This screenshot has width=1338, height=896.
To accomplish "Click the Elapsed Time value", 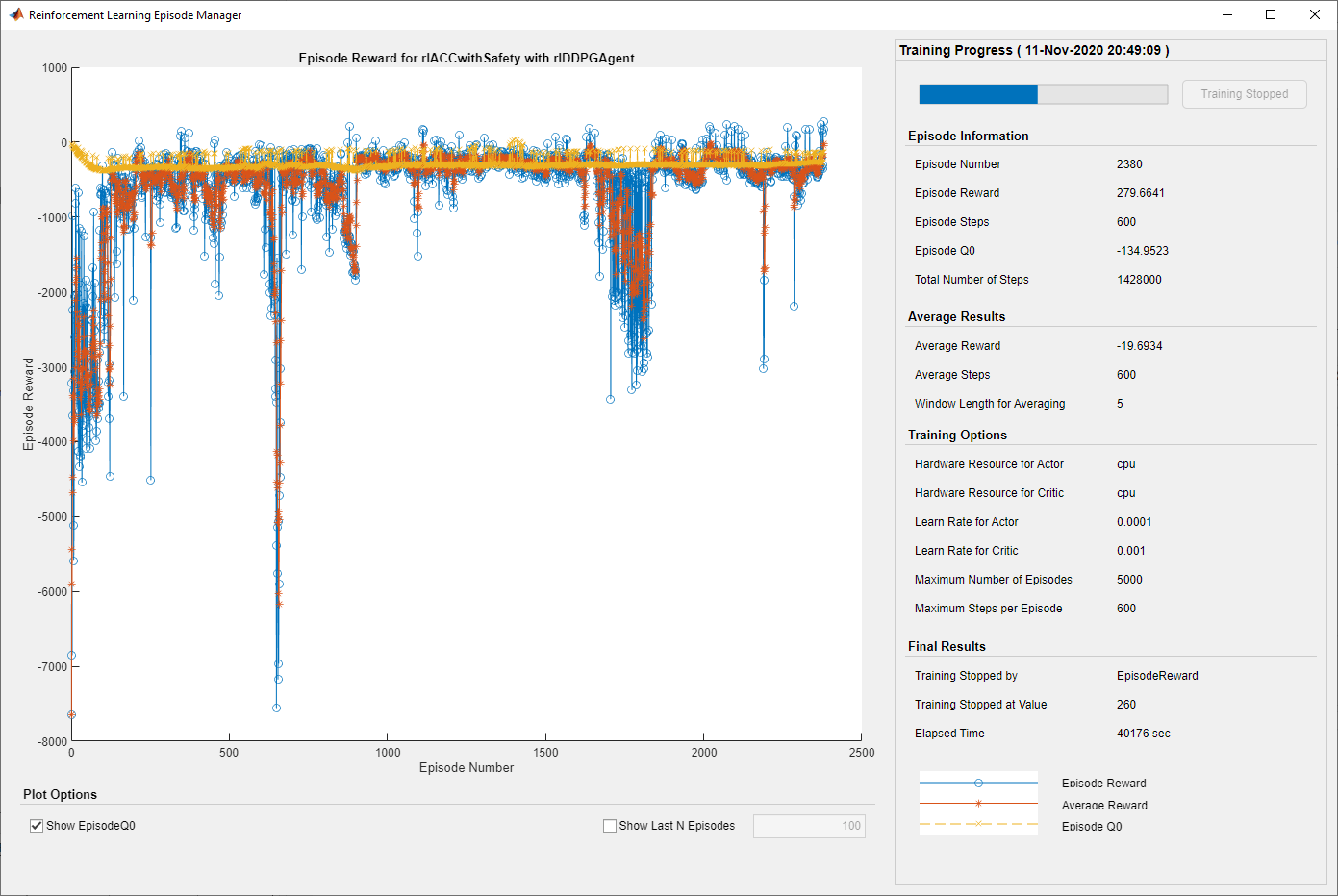I will (1144, 734).
